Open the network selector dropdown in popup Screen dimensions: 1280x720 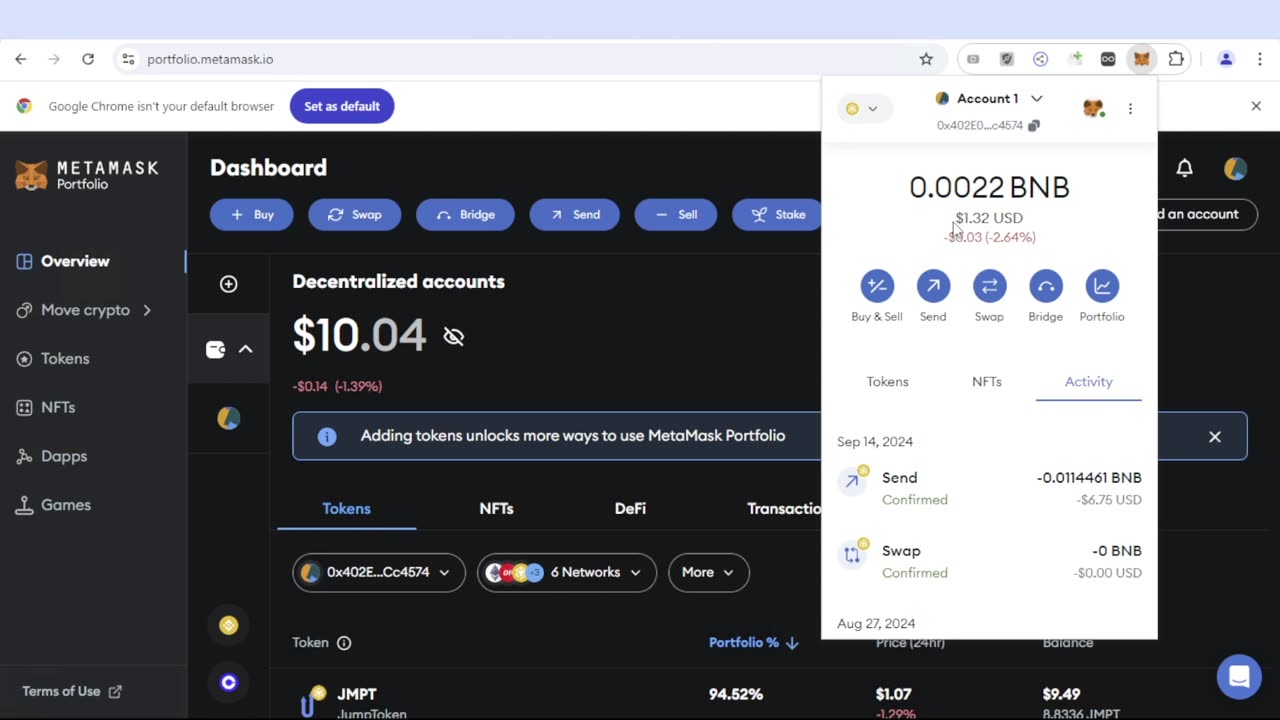[863, 108]
